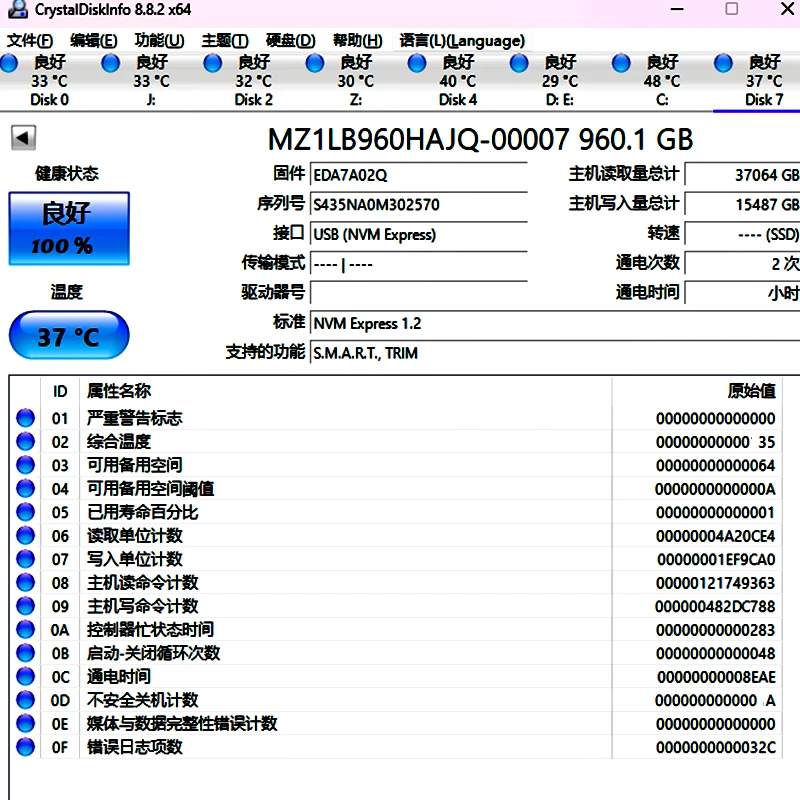
Task: Click status icon for attribute 0A 控制器忙状态时间
Action: 26,629
